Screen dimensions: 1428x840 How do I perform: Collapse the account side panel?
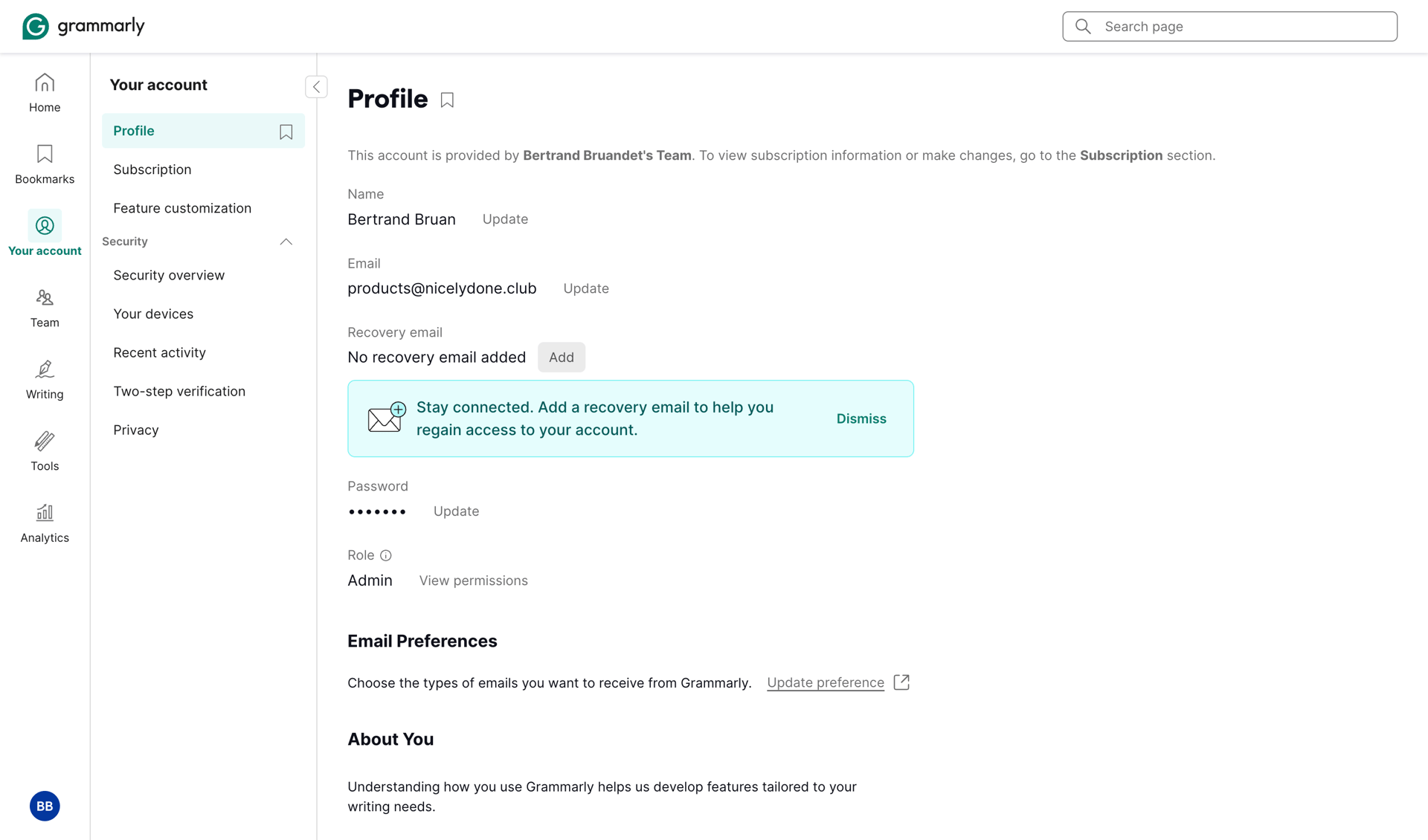click(316, 86)
